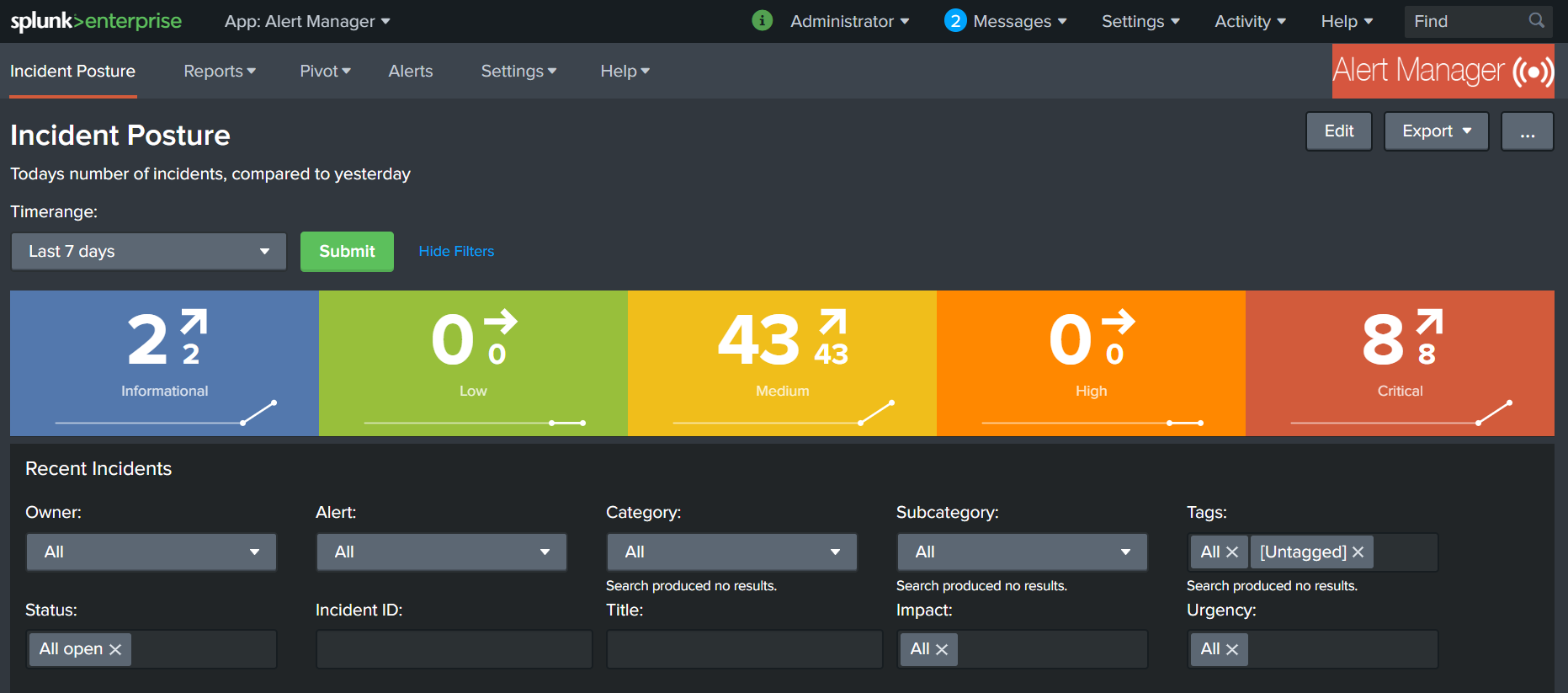Remove the All tag chip in Tags
The image size is (1568, 693).
pos(1232,552)
